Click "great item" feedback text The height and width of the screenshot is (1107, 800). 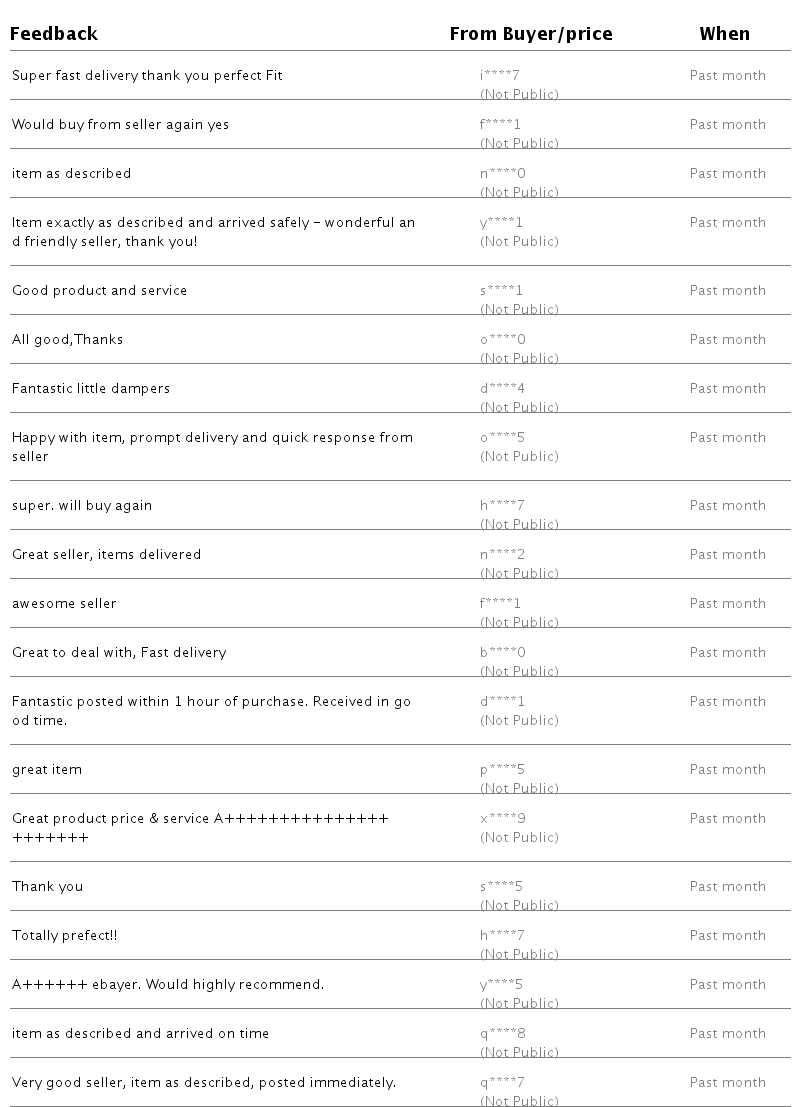pos(47,770)
